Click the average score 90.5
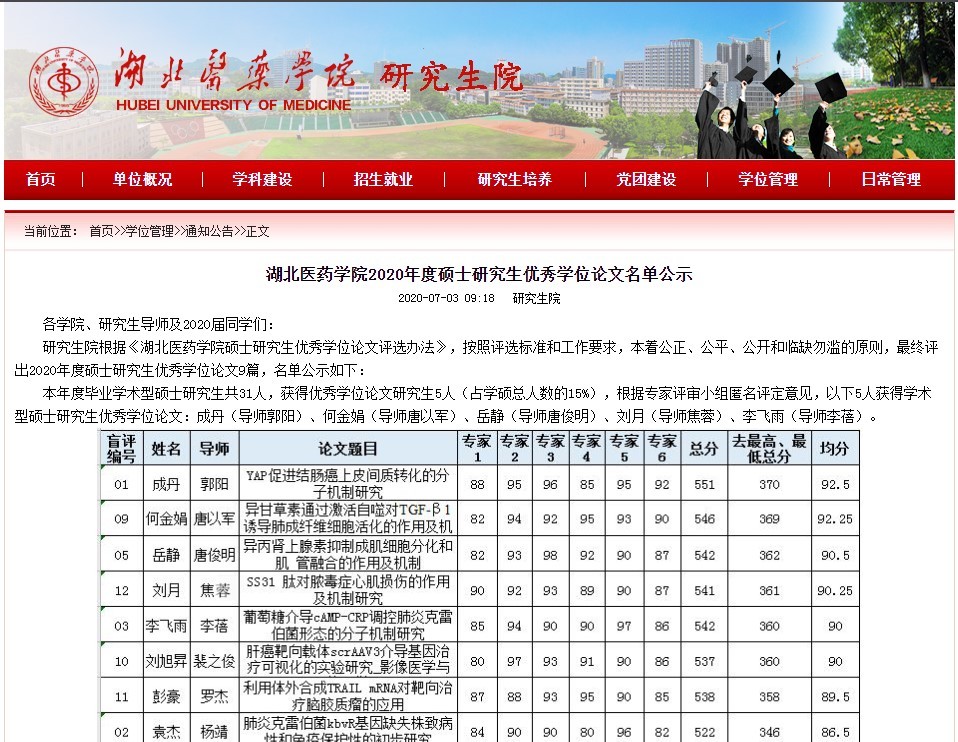Screen dimensions: 958x742 tap(835, 555)
